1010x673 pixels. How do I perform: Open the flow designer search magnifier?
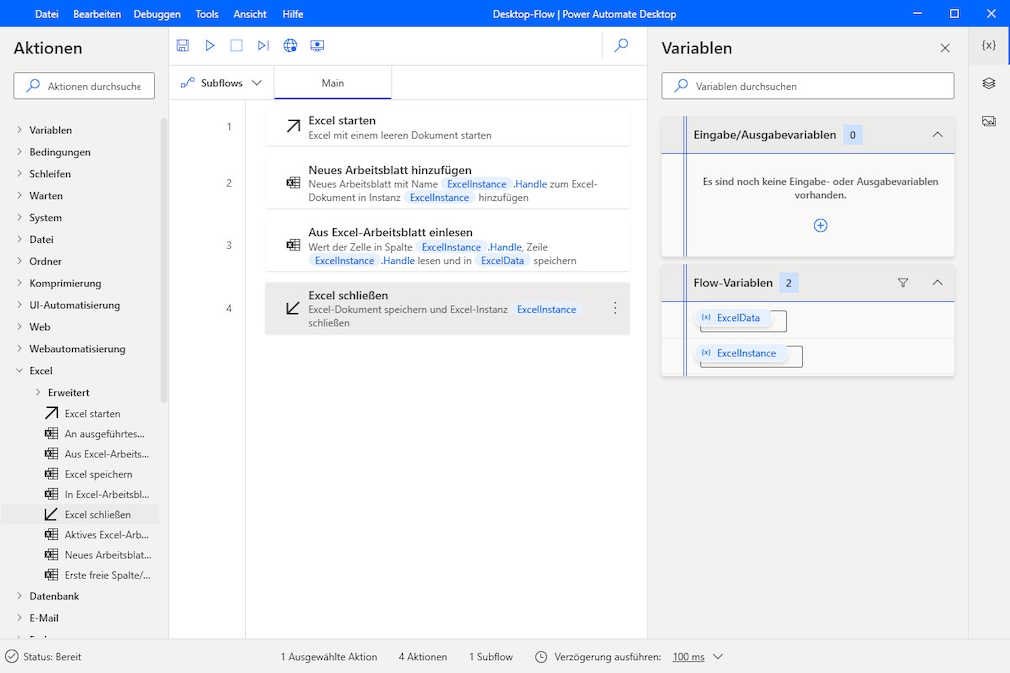click(x=621, y=45)
